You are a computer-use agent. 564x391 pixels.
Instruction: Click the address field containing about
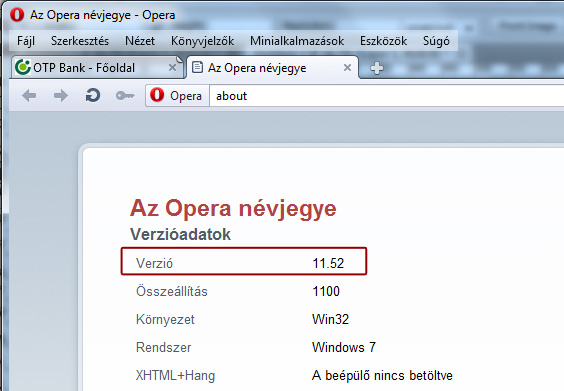coord(387,96)
